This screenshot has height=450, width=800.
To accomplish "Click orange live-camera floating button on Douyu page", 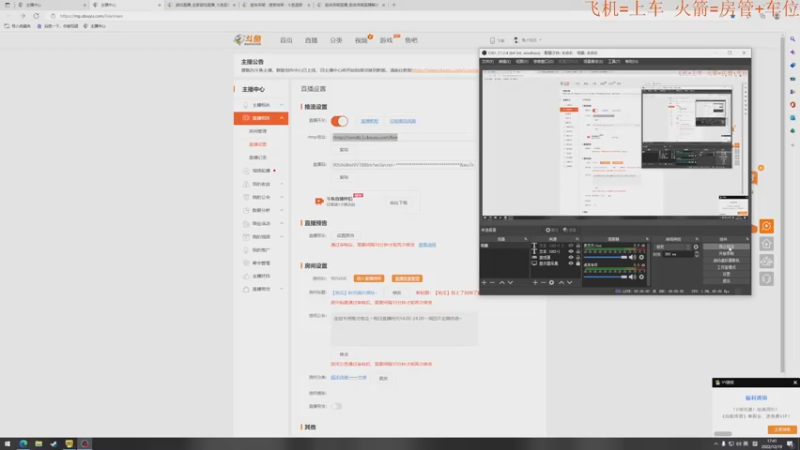I will pyautogui.click(x=766, y=226).
